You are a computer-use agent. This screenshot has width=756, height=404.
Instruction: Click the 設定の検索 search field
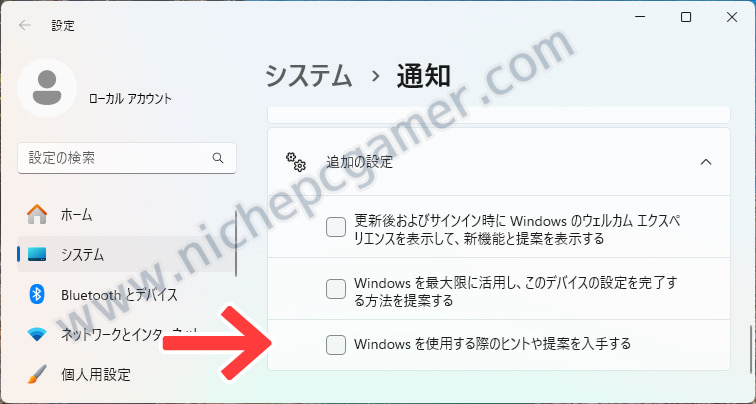coord(127,158)
